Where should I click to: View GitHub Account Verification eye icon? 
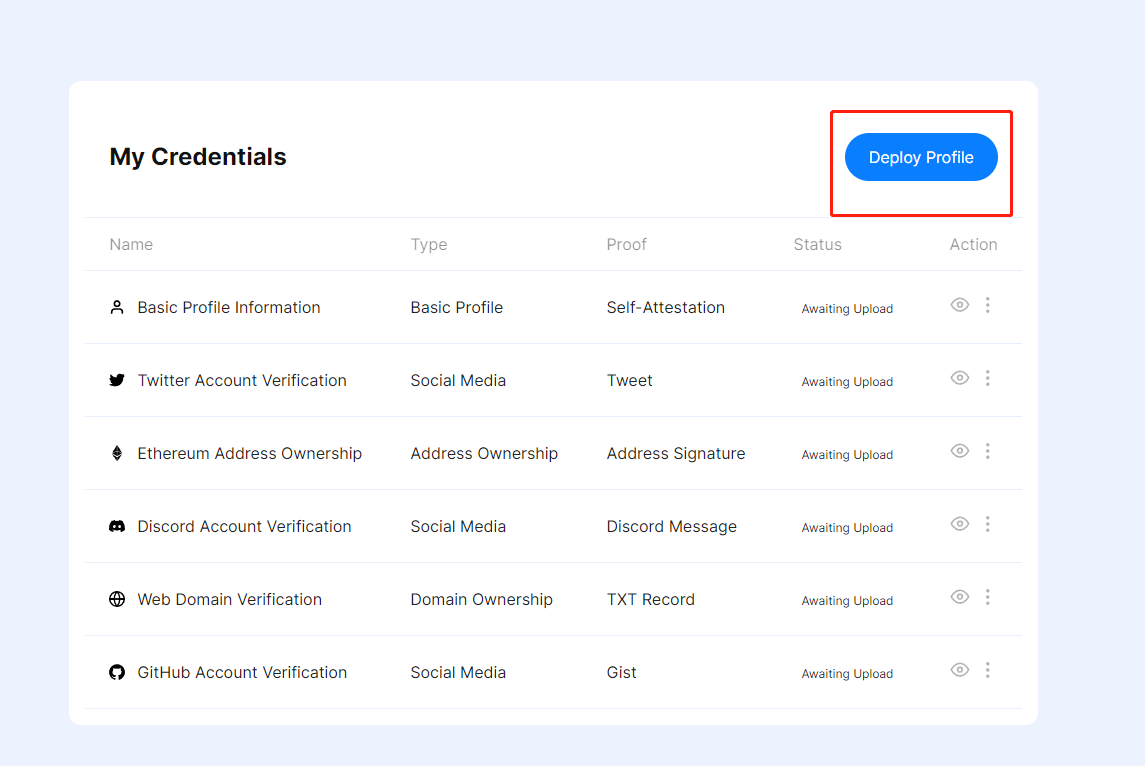tap(960, 670)
